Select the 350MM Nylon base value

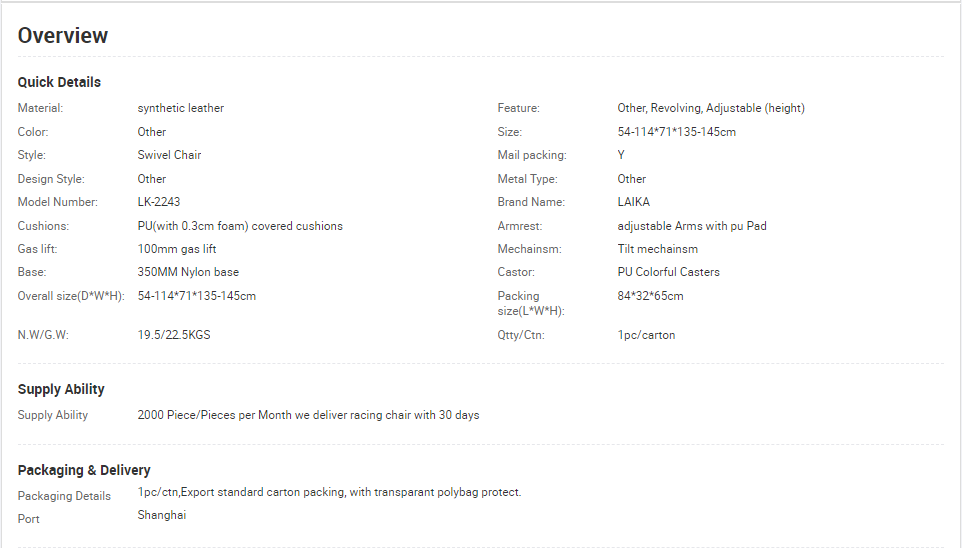[188, 272]
